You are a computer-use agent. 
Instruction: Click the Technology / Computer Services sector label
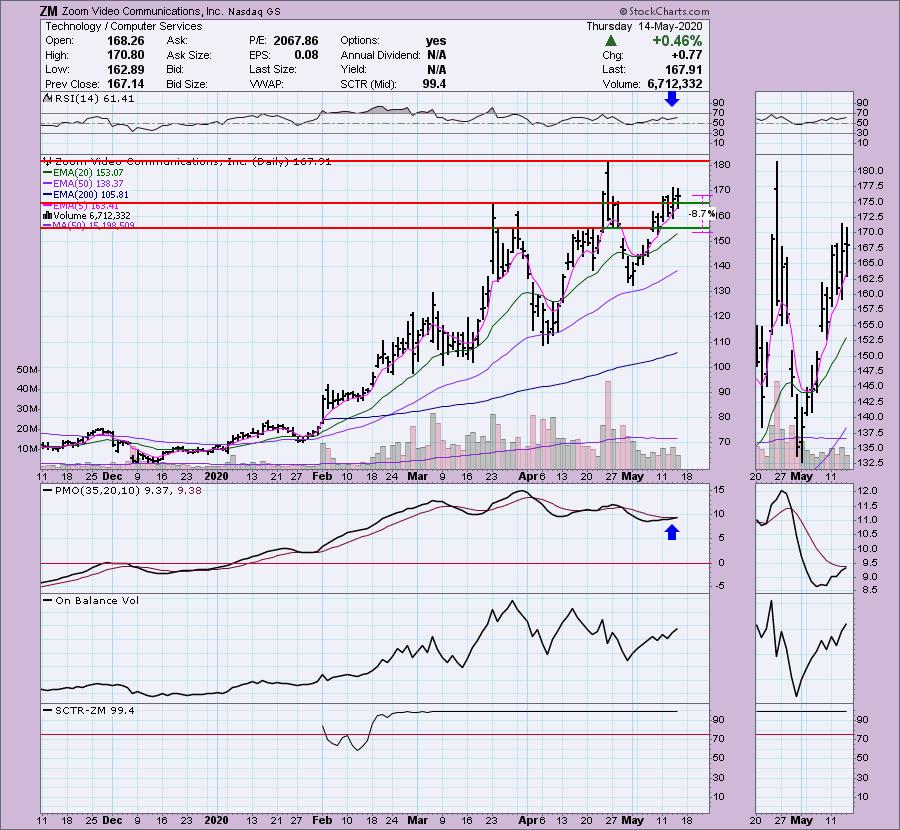pos(123,26)
